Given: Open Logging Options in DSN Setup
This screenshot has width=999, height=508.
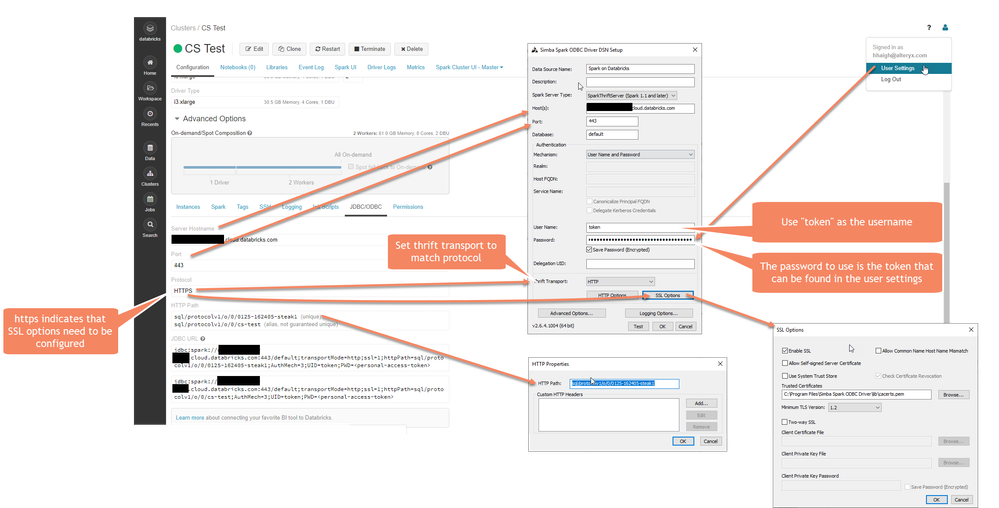Looking at the screenshot, I should (x=659, y=314).
